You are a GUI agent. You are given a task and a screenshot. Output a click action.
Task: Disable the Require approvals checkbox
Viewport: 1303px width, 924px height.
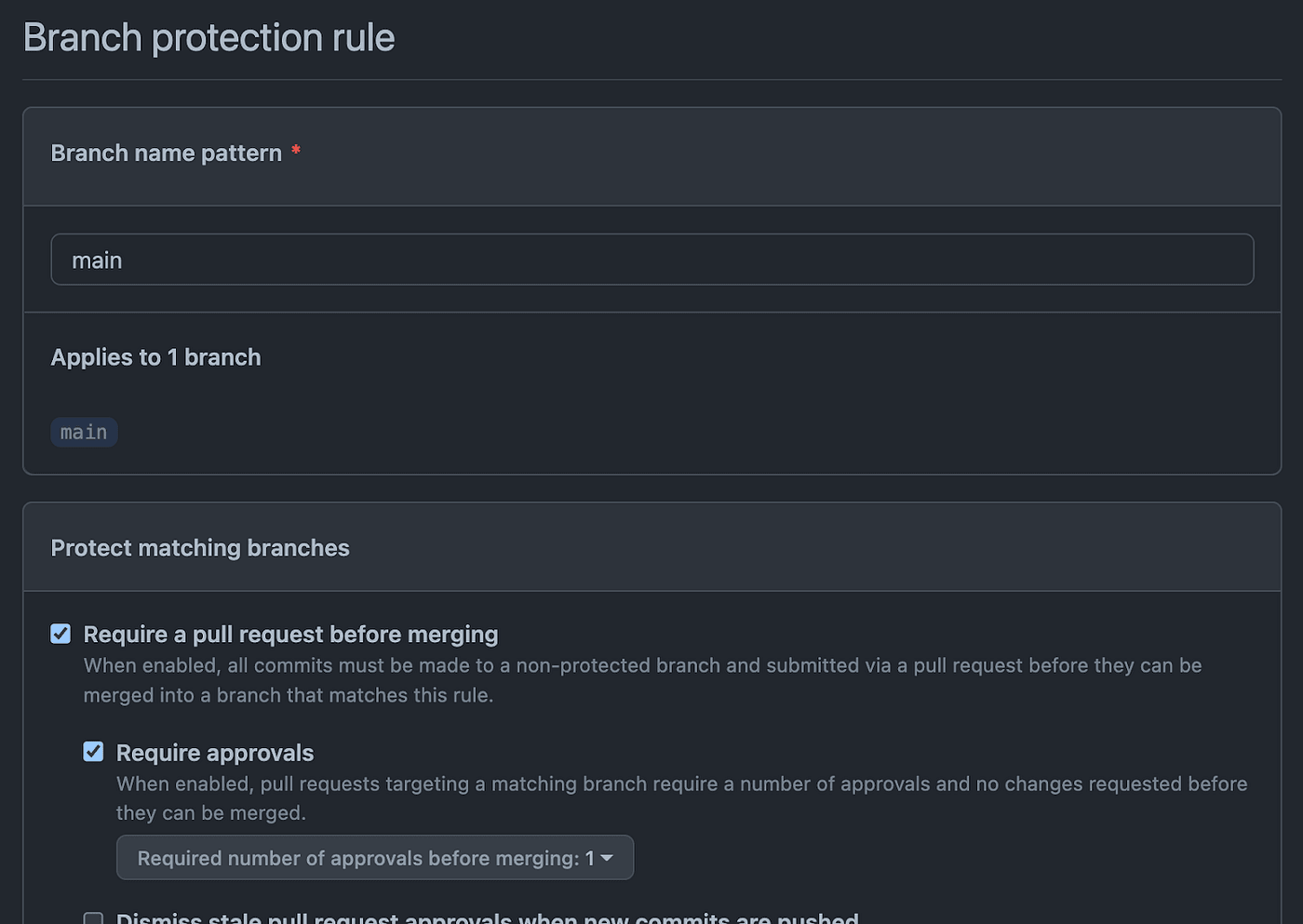93,752
